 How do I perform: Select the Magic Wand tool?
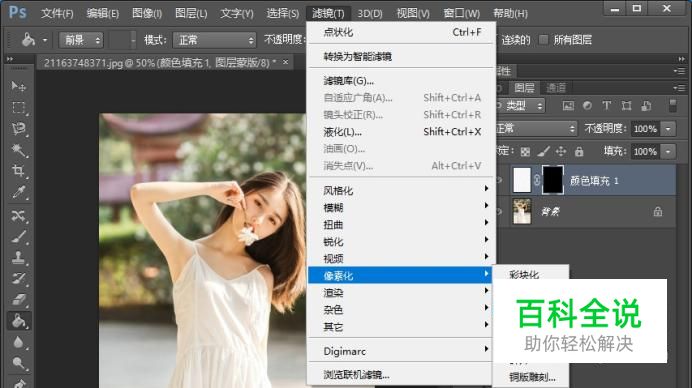click(19, 151)
